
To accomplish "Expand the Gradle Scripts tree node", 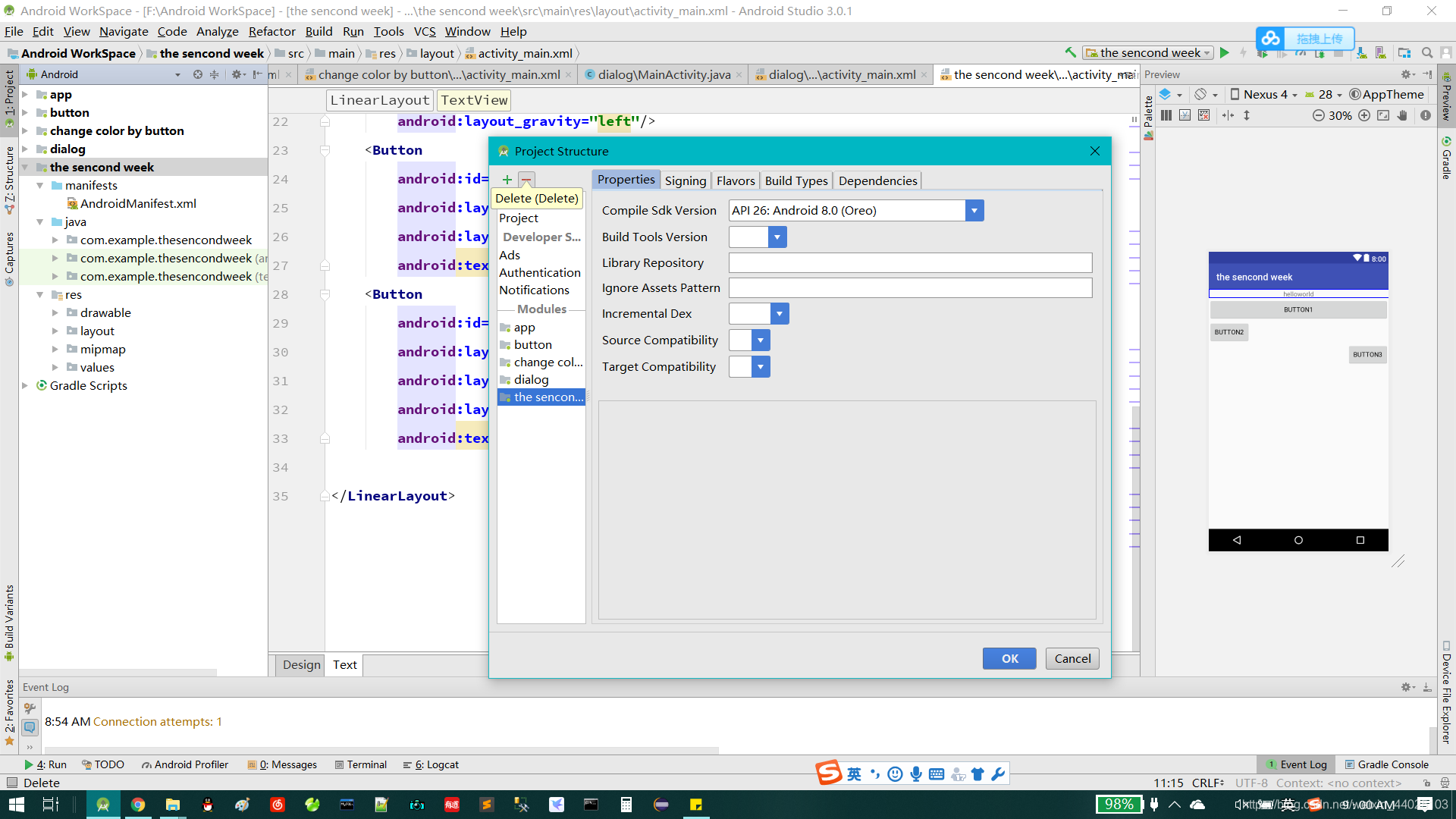I will (x=25, y=385).
